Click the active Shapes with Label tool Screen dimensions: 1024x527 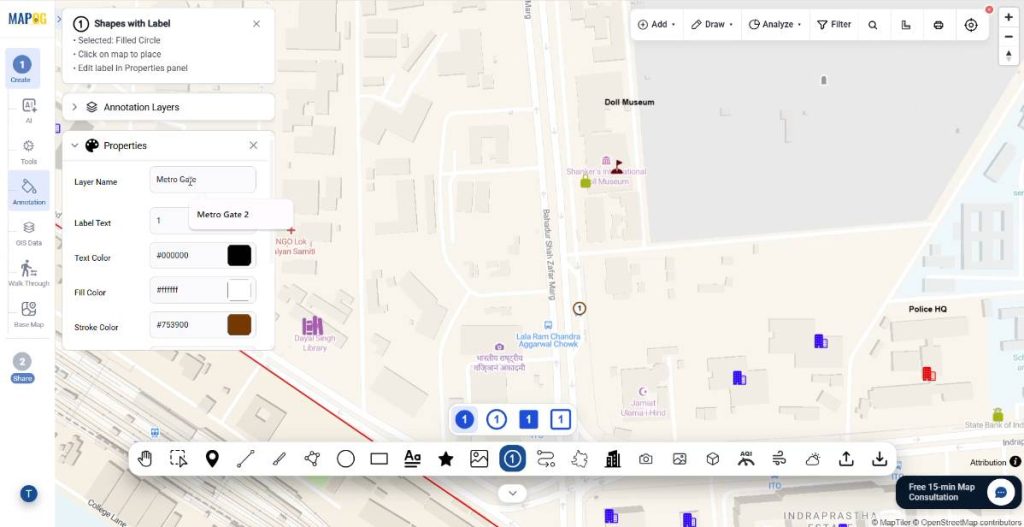(x=513, y=459)
